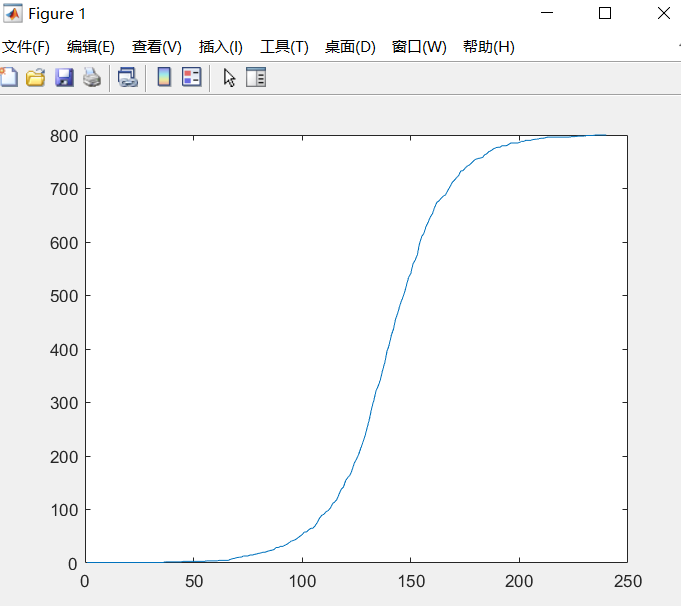Open the 工具(T) menu
This screenshot has height=606, width=681.
pos(284,46)
